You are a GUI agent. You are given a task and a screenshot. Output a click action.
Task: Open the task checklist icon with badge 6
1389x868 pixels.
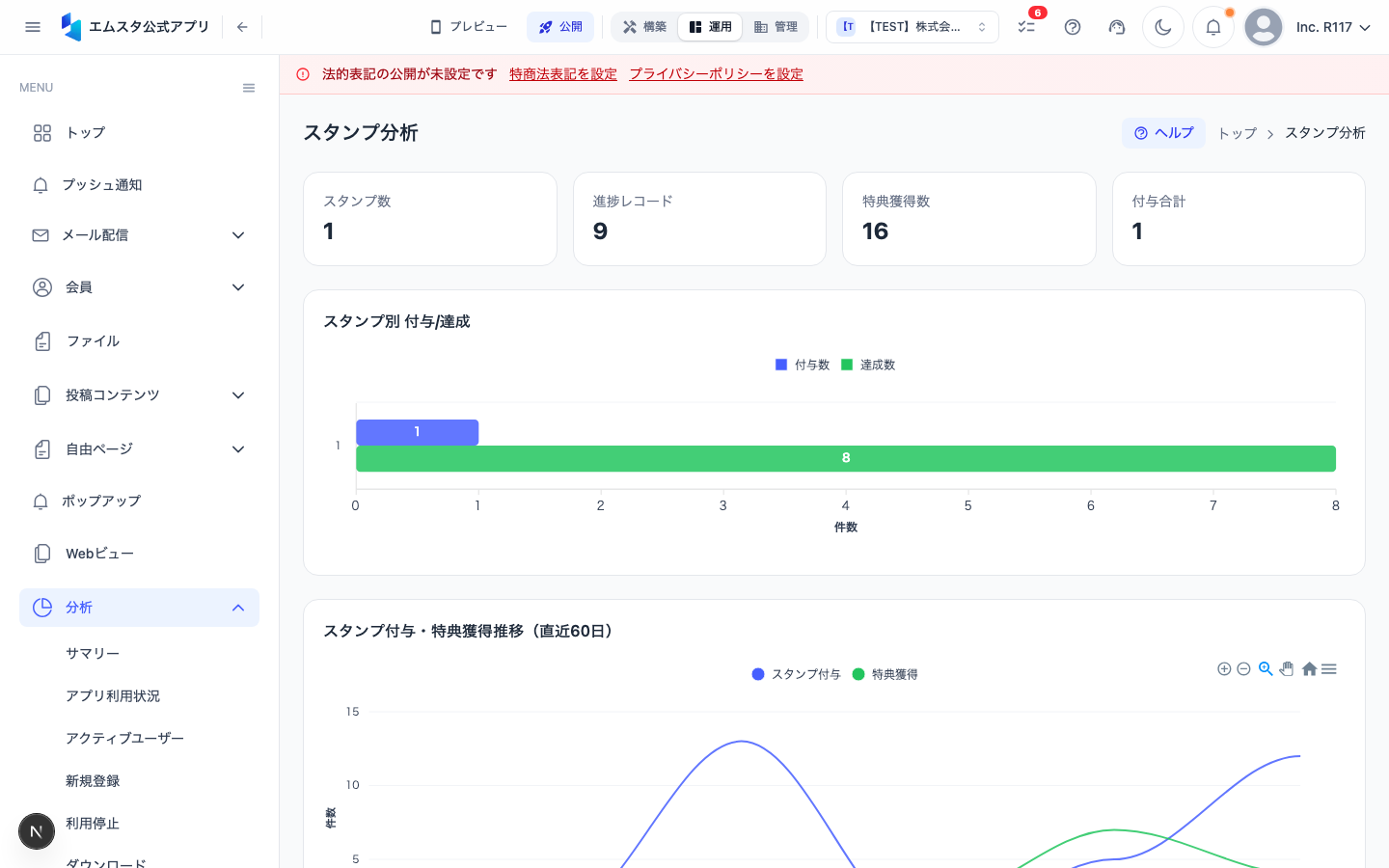point(1026,27)
